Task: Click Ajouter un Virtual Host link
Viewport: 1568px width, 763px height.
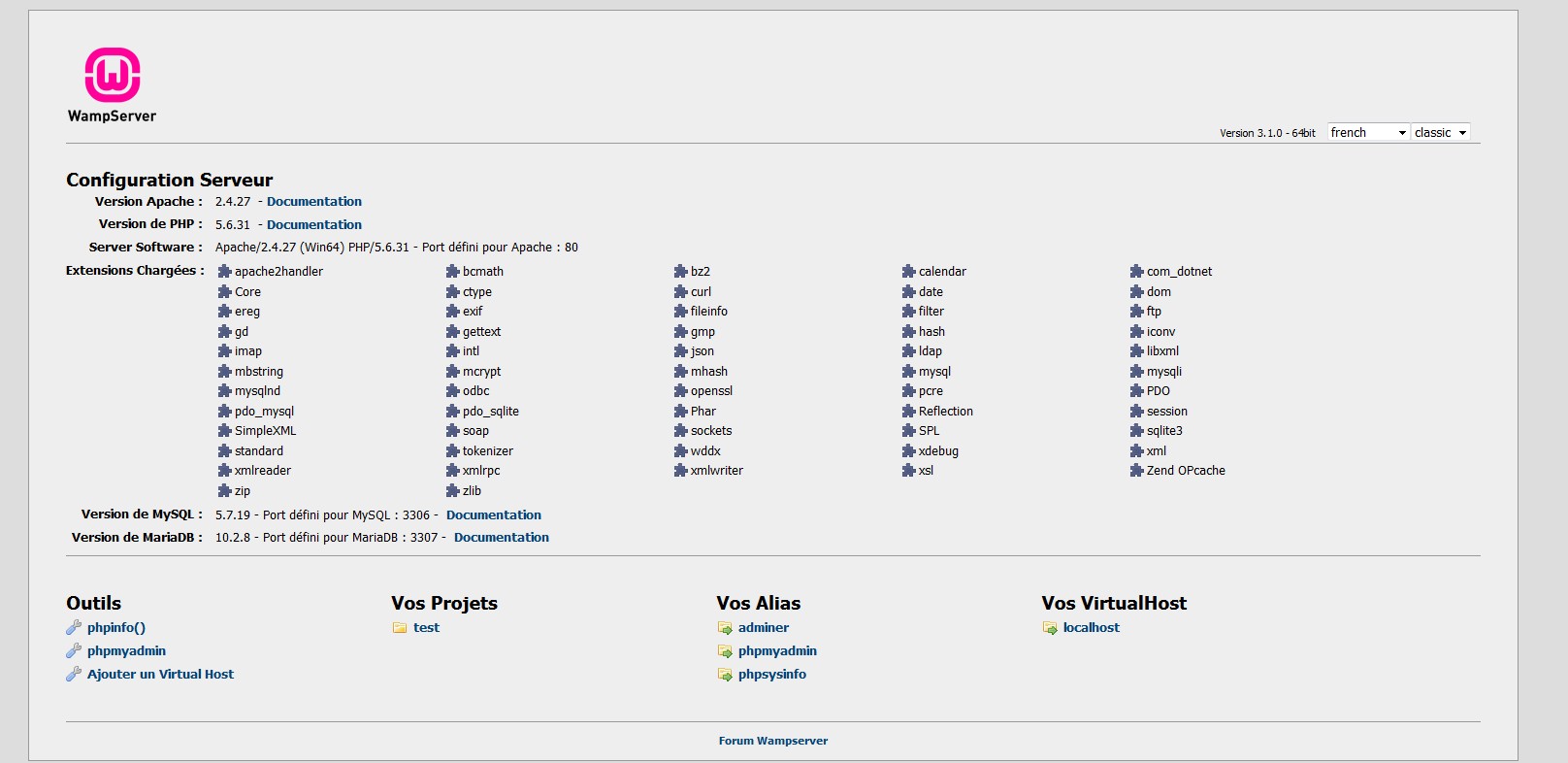Action: pyautogui.click(x=160, y=675)
